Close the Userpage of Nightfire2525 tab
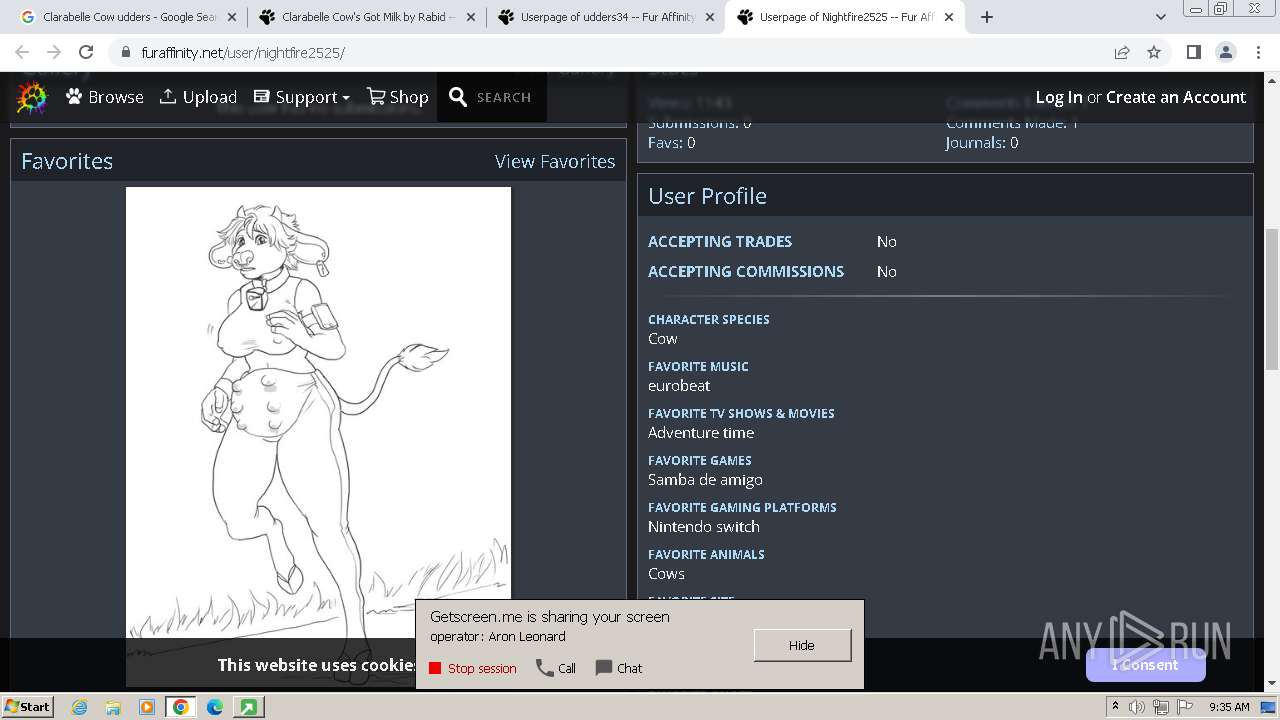This screenshot has width=1280, height=720. point(949,17)
